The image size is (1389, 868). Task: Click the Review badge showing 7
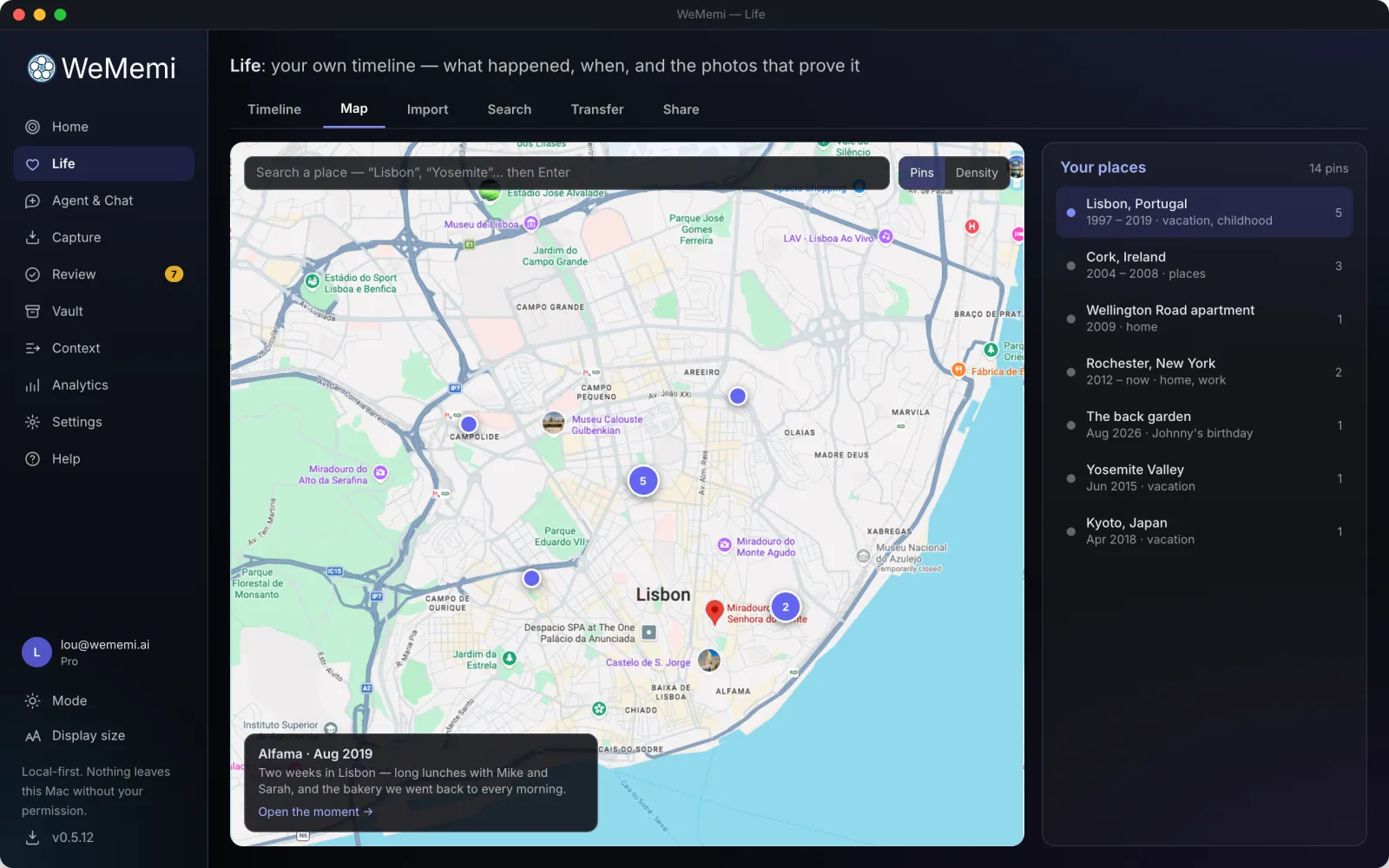click(174, 274)
